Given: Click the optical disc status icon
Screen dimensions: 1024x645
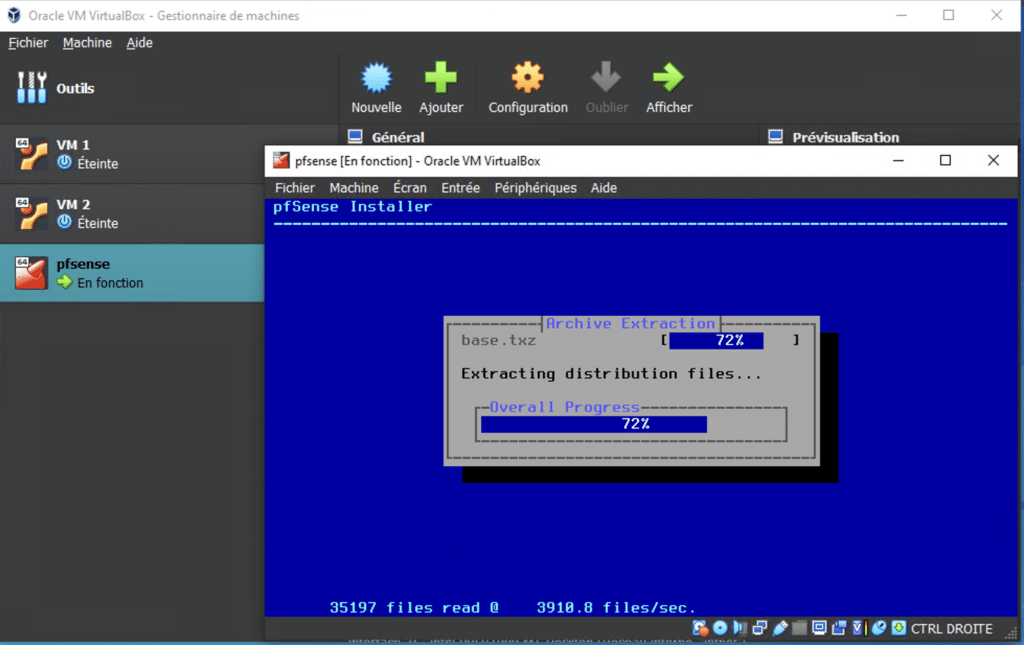Looking at the screenshot, I should click(720, 628).
